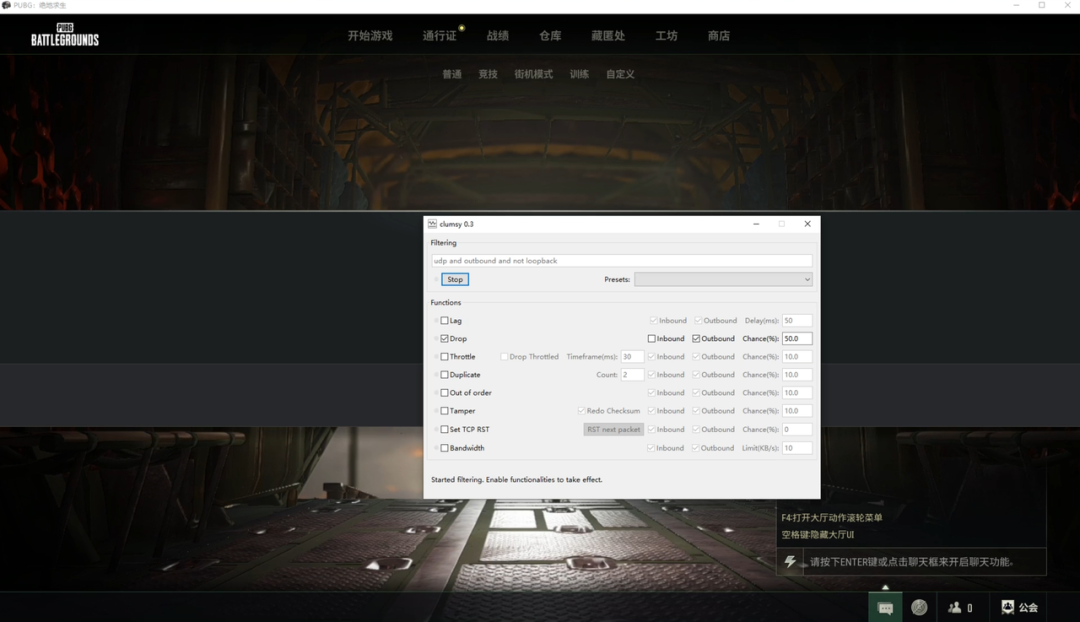1080x622 pixels.
Task: Click the Duplicate Count field
Action: click(632, 374)
